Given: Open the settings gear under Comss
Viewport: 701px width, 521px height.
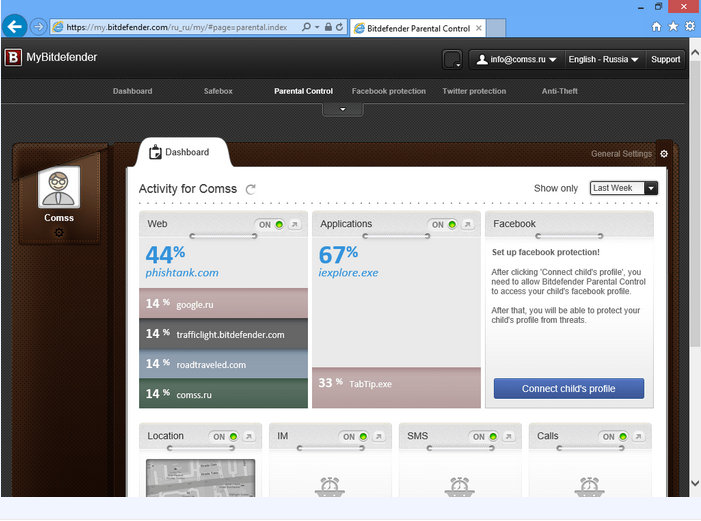Looking at the screenshot, I should (x=59, y=233).
